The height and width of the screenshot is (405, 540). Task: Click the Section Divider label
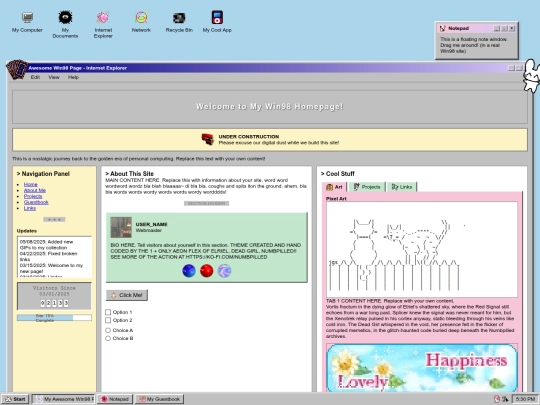pyautogui.click(x=206, y=204)
